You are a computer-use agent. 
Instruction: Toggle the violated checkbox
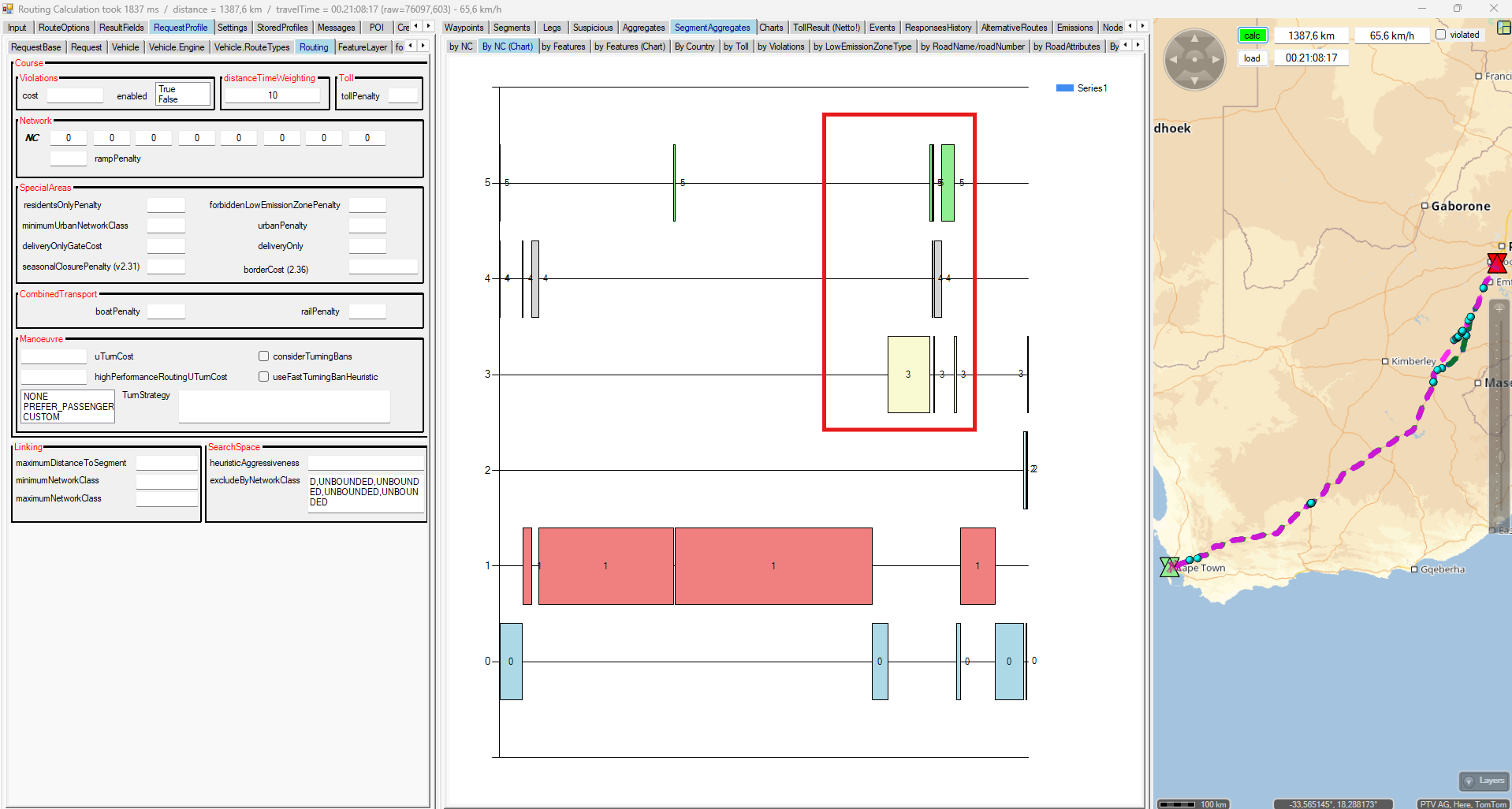pos(1440,35)
